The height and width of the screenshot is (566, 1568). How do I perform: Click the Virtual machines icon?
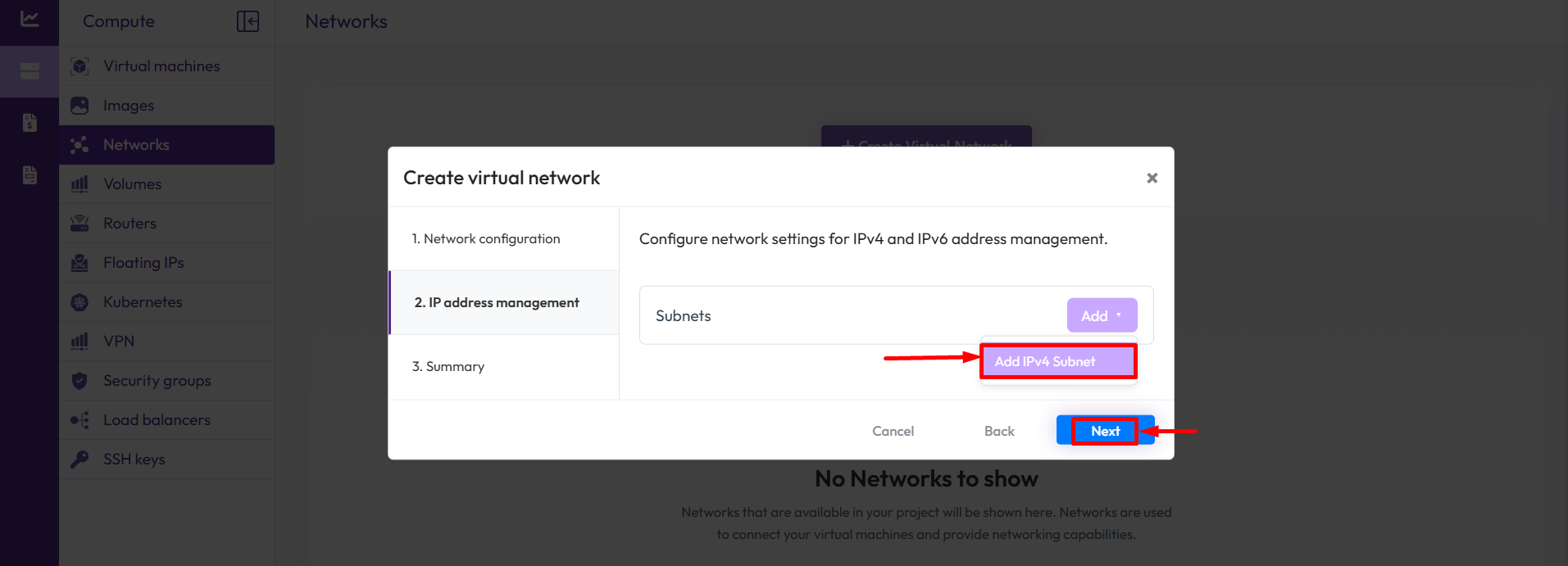pos(80,66)
